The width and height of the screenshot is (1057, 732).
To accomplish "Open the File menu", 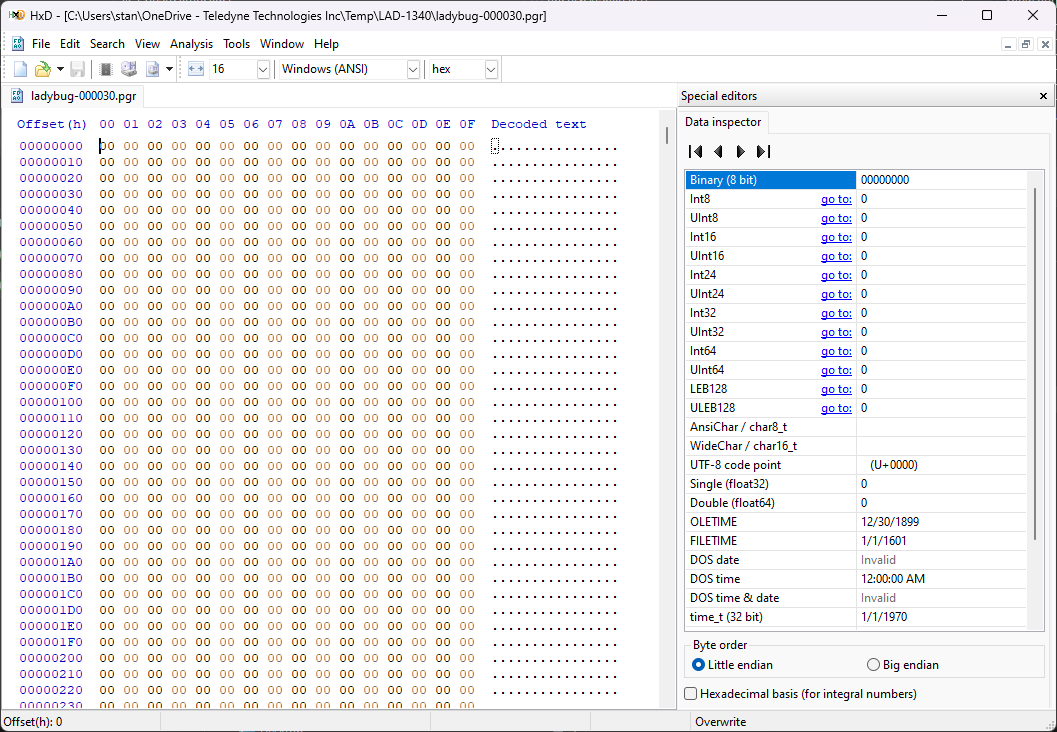I will [41, 44].
